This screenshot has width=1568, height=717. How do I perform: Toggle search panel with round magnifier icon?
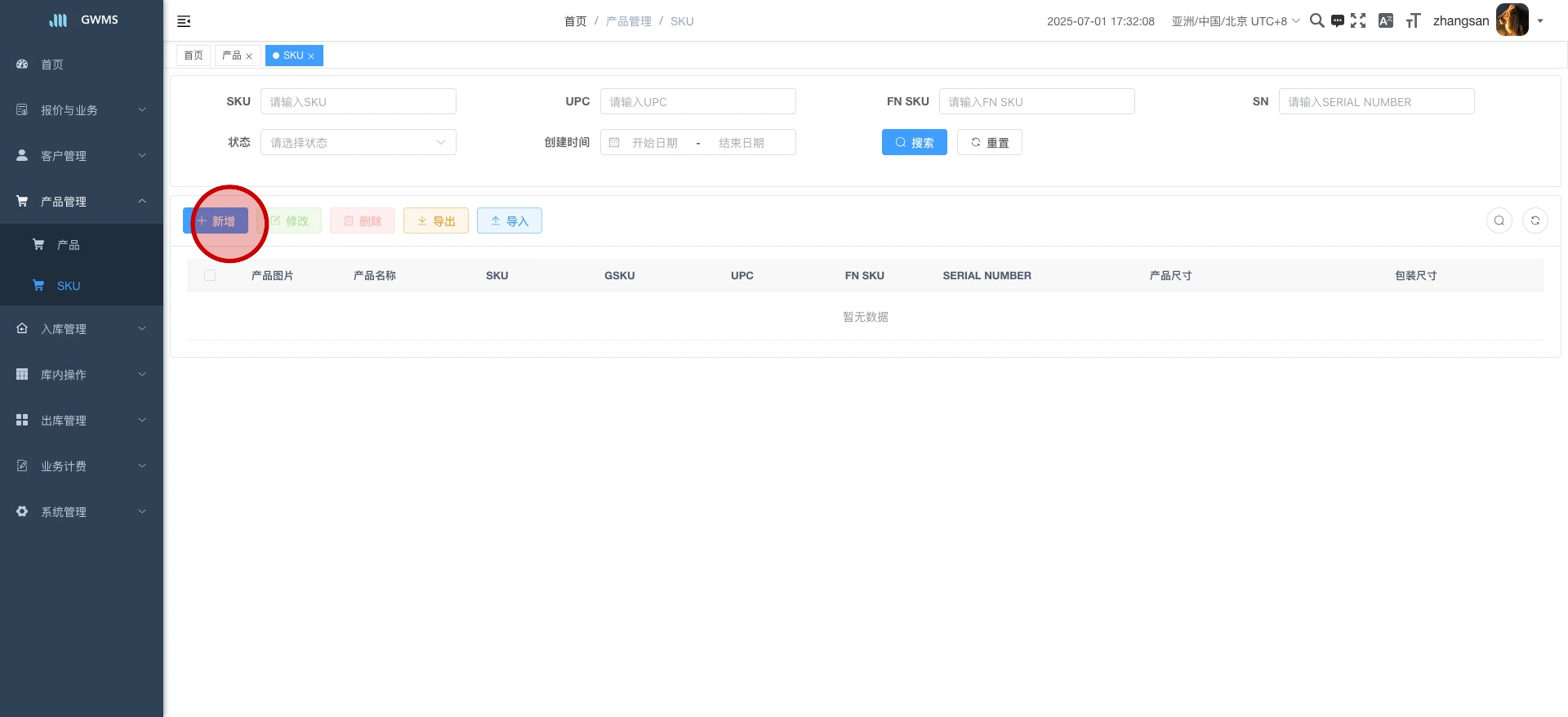[1499, 220]
